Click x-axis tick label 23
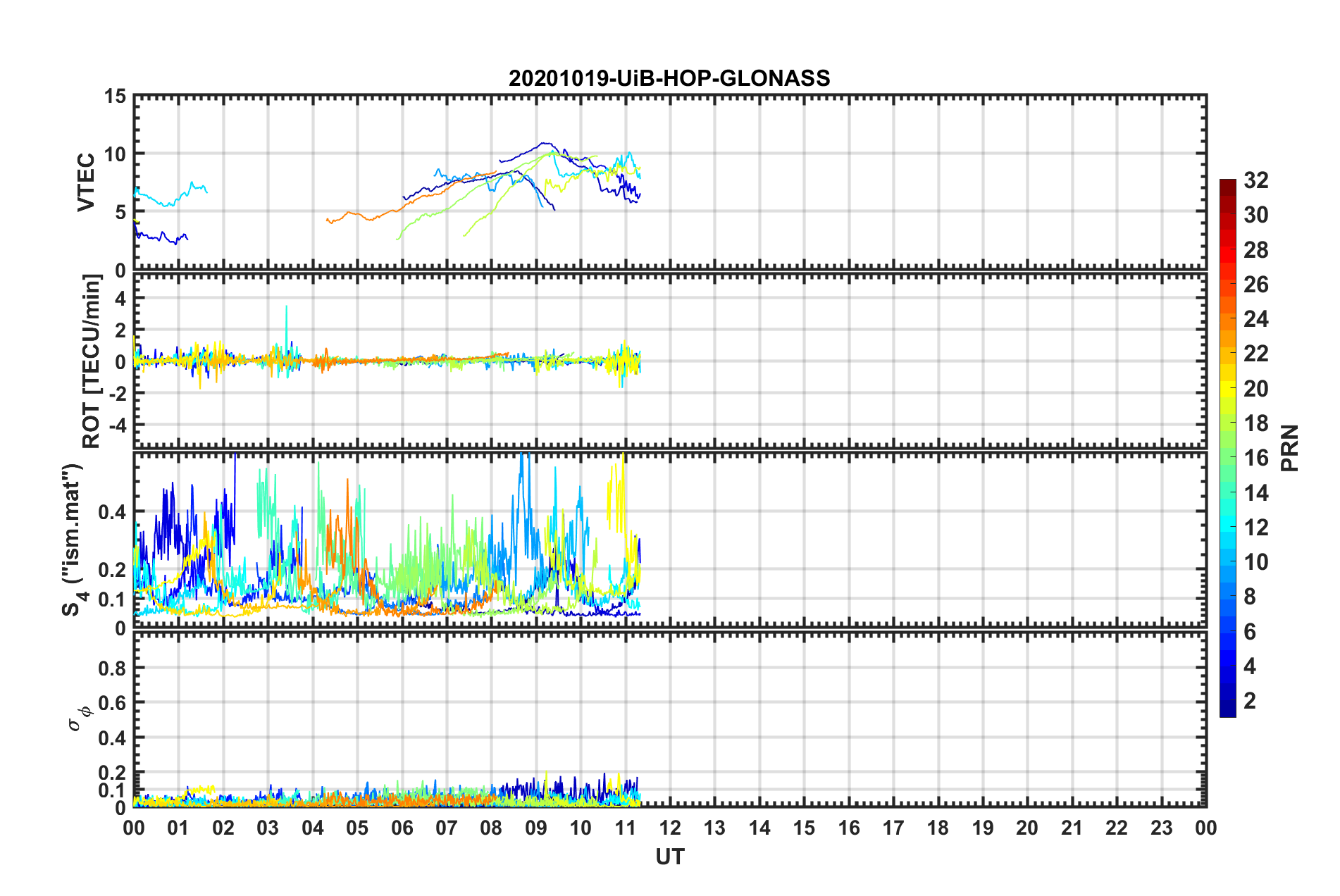 [x=1161, y=828]
